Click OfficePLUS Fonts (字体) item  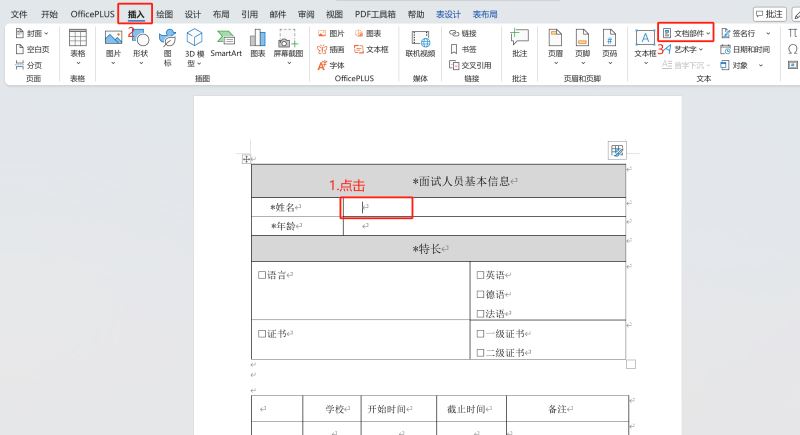point(331,65)
